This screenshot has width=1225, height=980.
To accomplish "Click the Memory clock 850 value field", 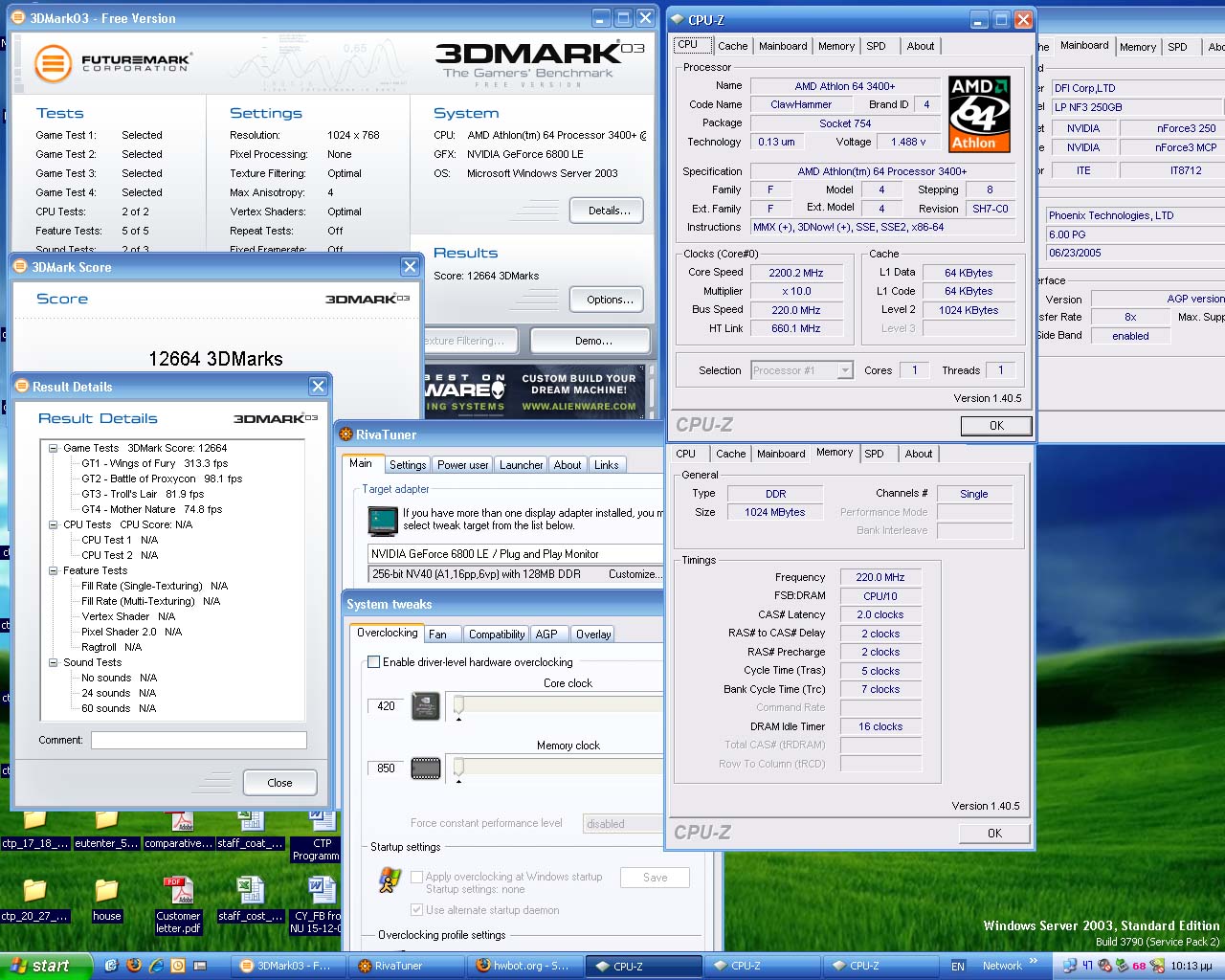I will (x=386, y=768).
